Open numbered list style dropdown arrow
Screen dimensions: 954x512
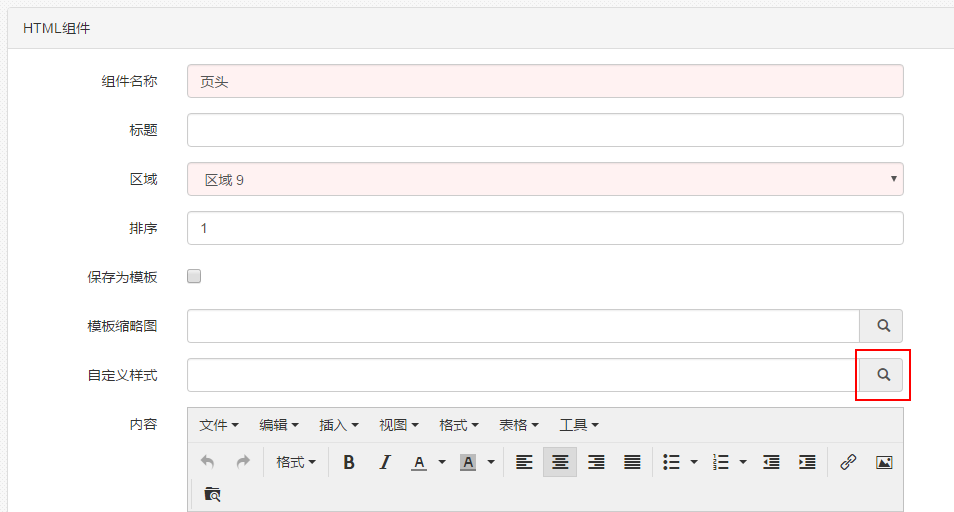[743, 462]
